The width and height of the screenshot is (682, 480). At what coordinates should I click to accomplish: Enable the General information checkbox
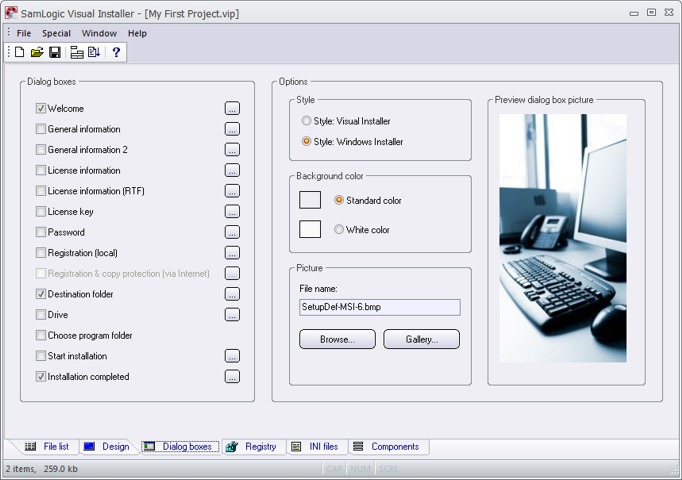[40, 129]
